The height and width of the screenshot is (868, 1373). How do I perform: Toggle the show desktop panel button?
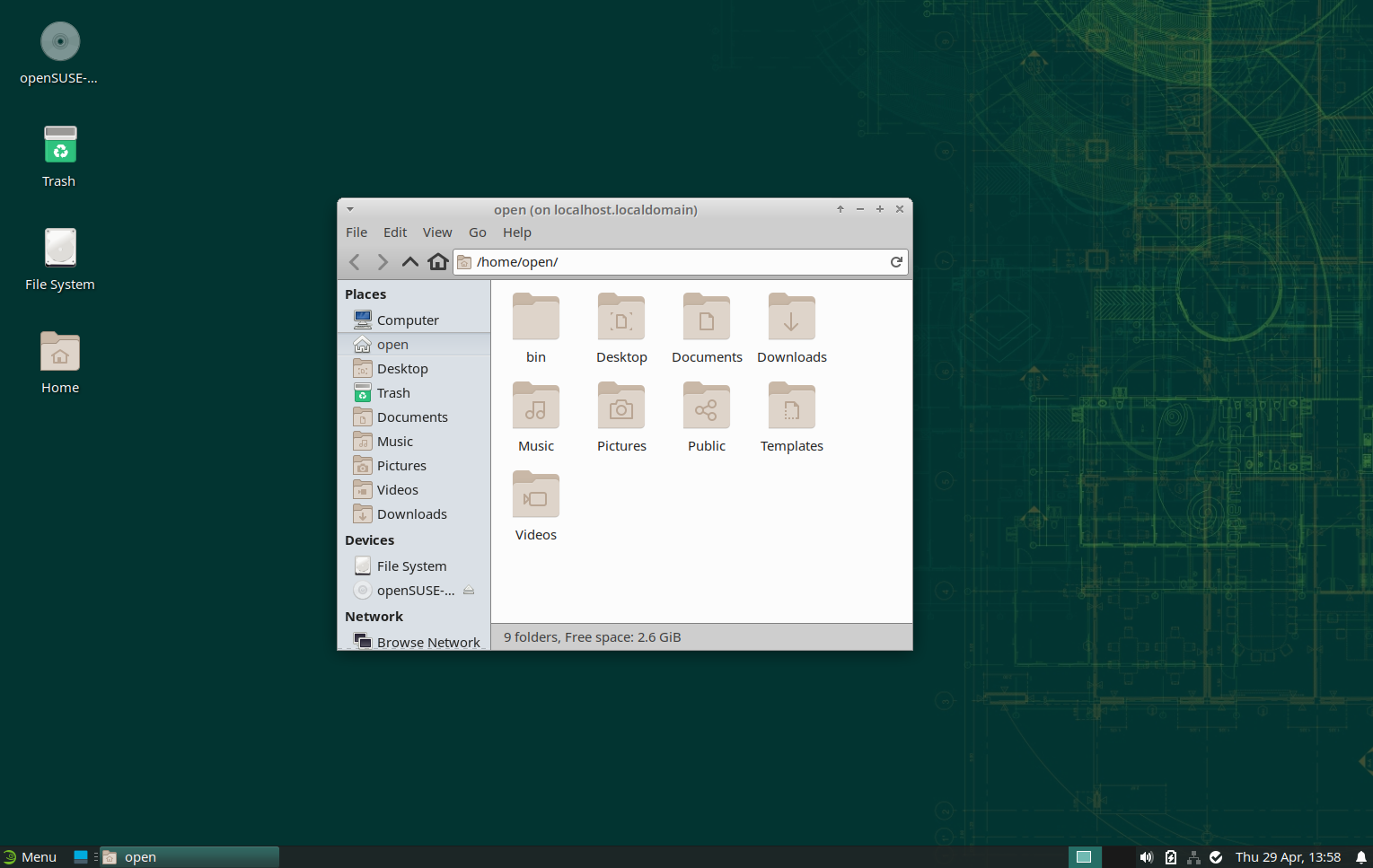coord(81,857)
